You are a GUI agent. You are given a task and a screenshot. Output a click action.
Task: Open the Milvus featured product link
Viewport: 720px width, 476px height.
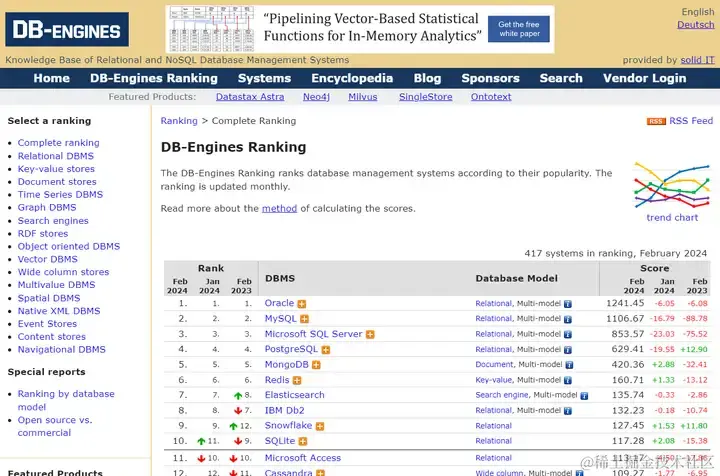363,97
